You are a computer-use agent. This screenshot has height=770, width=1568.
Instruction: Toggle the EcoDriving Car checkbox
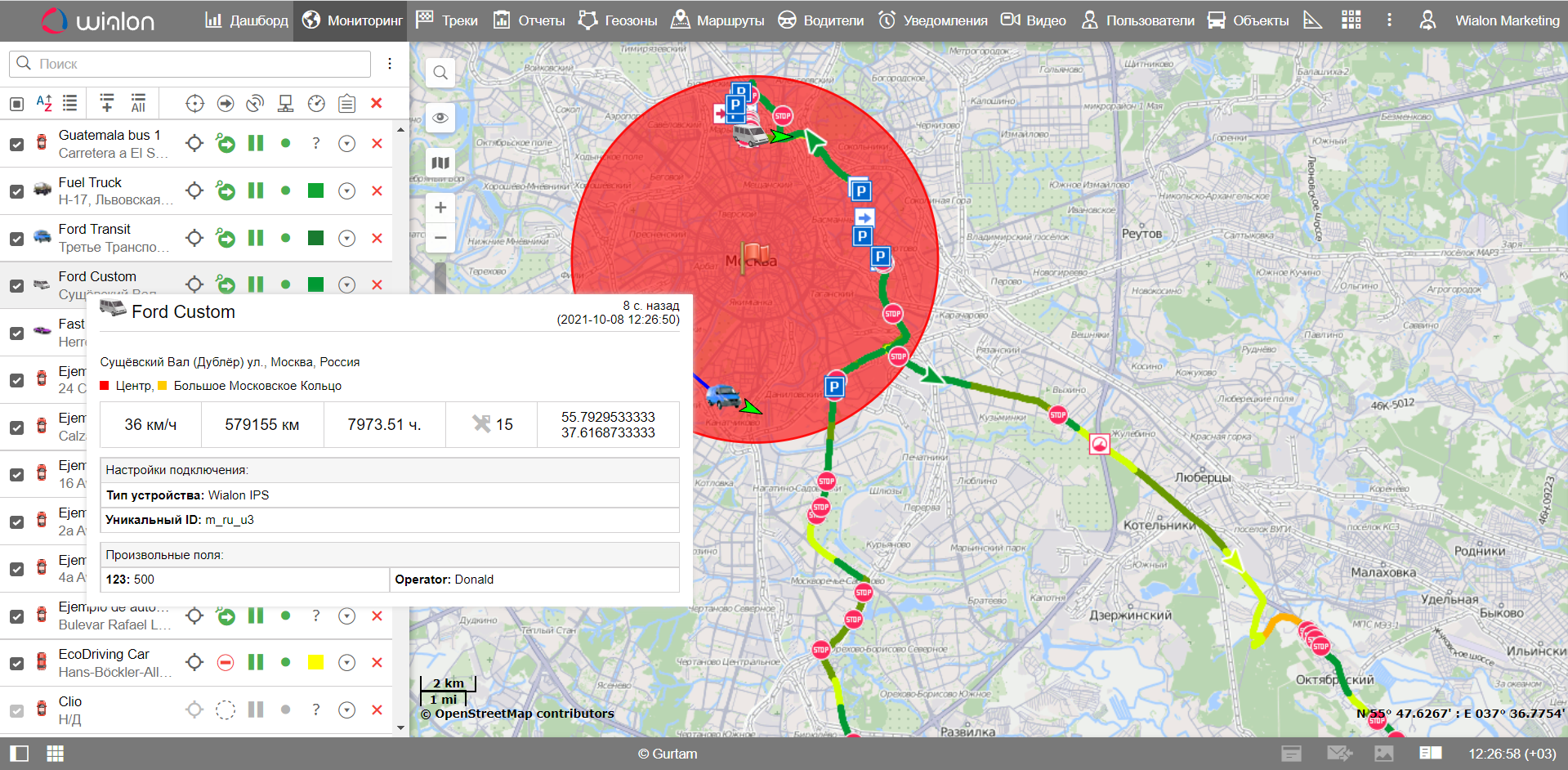pyautogui.click(x=16, y=664)
